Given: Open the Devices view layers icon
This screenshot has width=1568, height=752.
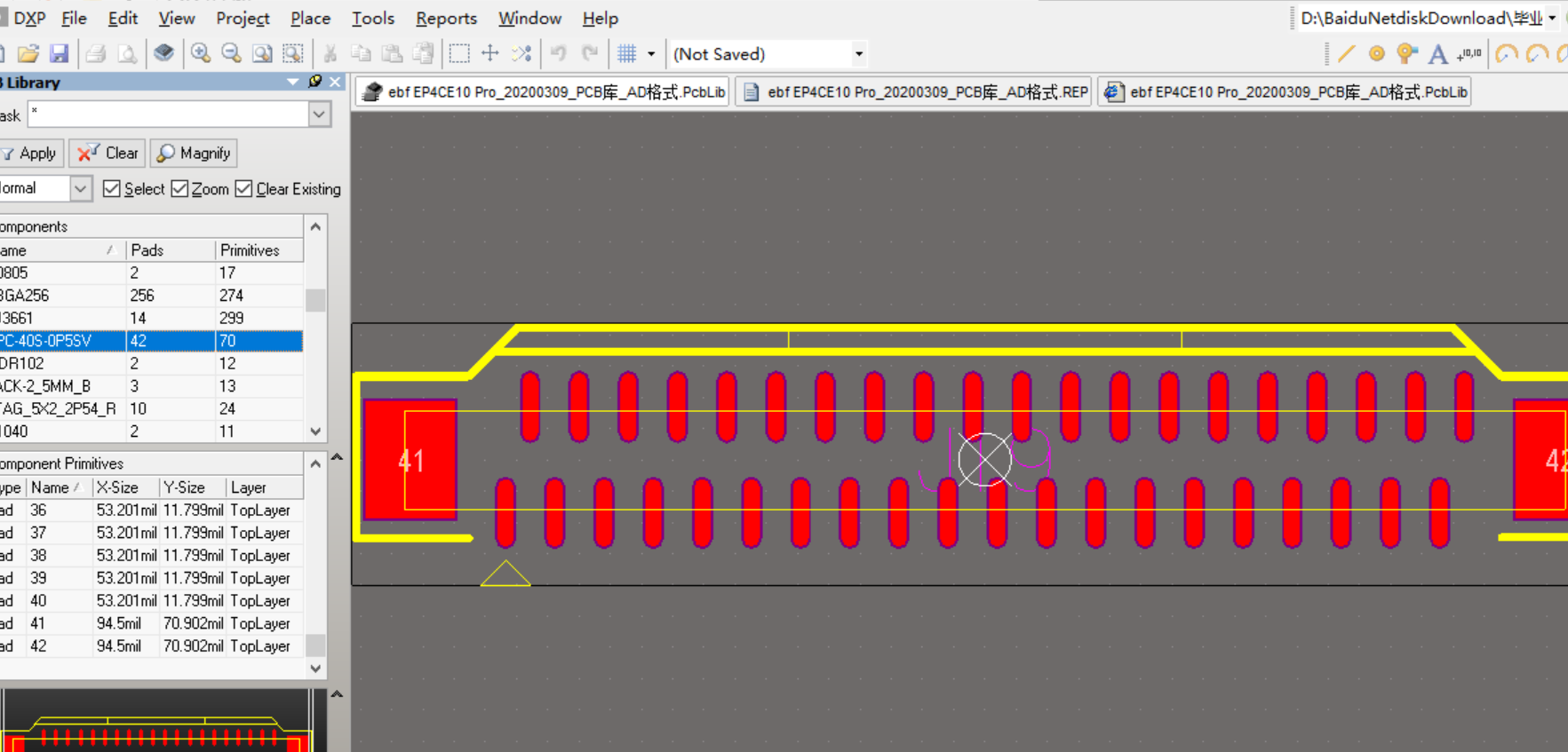Looking at the screenshot, I should pos(163,54).
